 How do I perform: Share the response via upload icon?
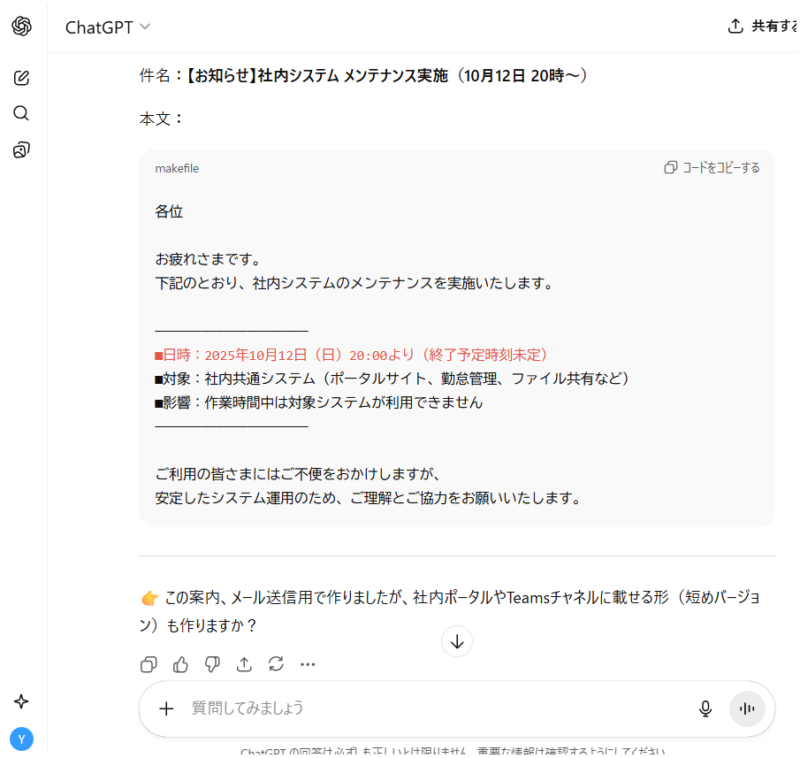pyautogui.click(x=244, y=664)
